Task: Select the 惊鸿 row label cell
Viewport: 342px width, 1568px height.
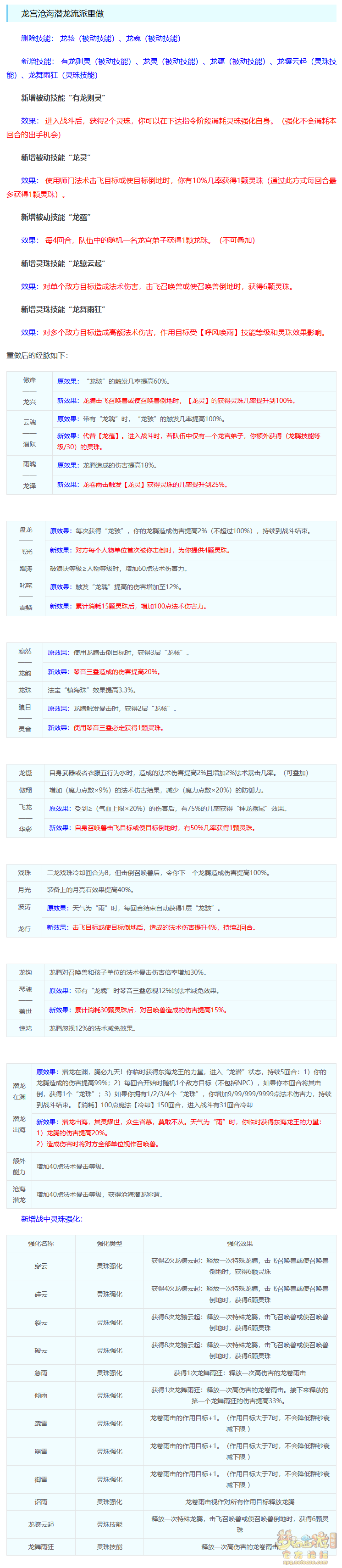Action: [26, 1028]
